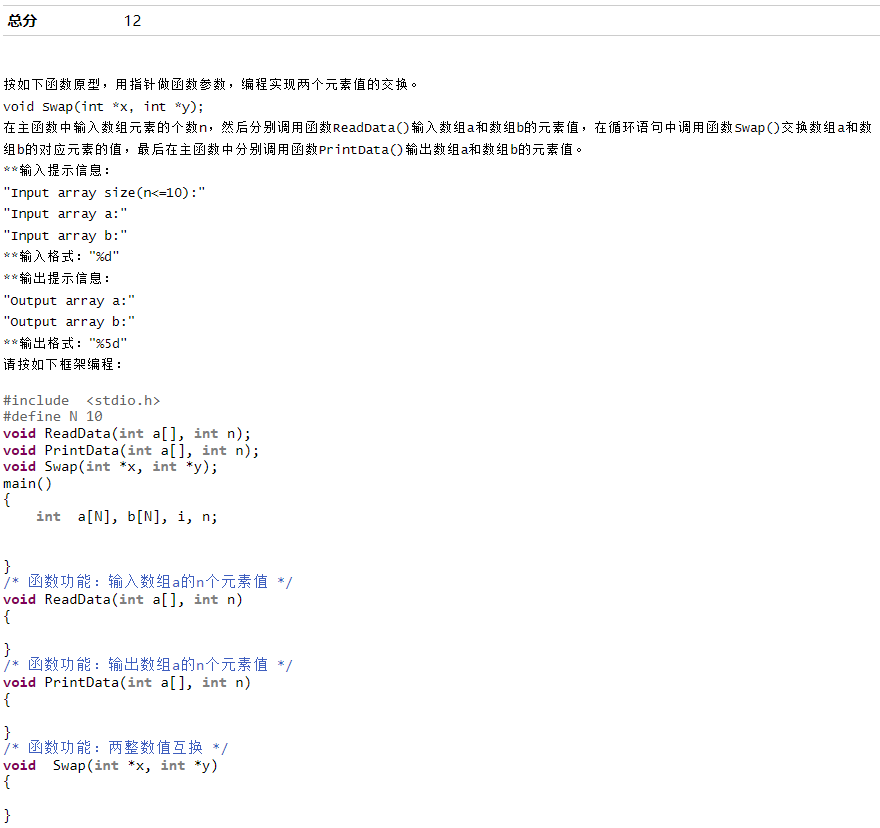The width and height of the screenshot is (880, 828).
Task: Click the first problem statement line 按如下函数原型
Action: coord(210,84)
